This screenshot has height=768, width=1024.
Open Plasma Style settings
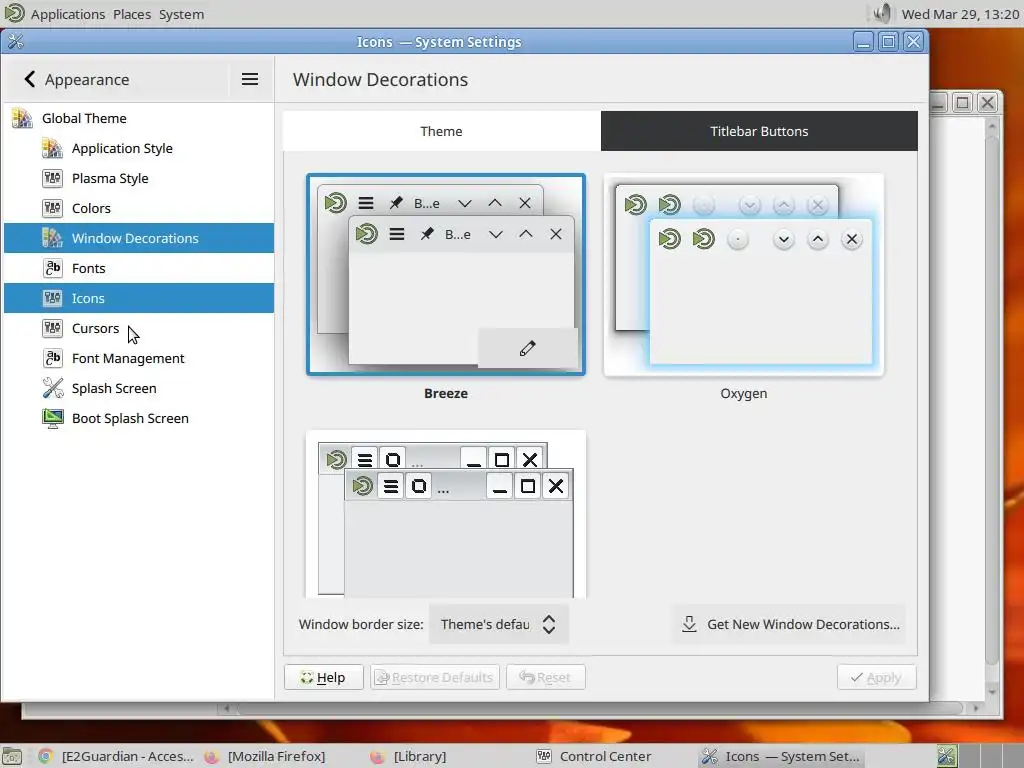138,178
